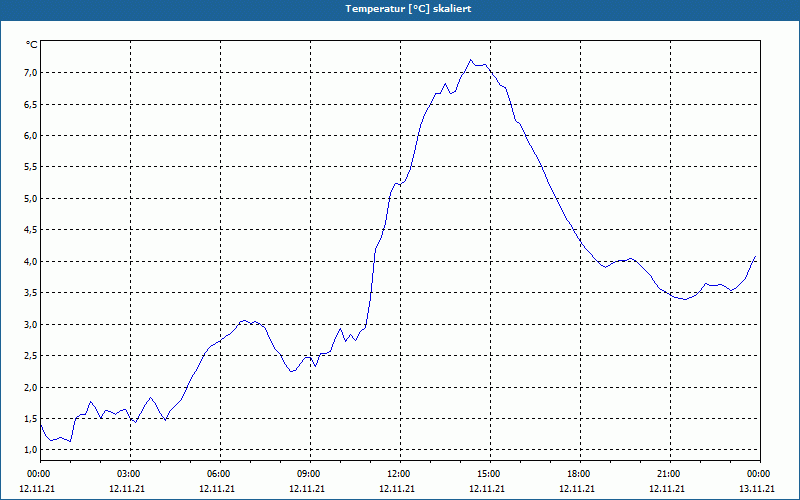Click the '03:00' x-axis time label

point(130,474)
